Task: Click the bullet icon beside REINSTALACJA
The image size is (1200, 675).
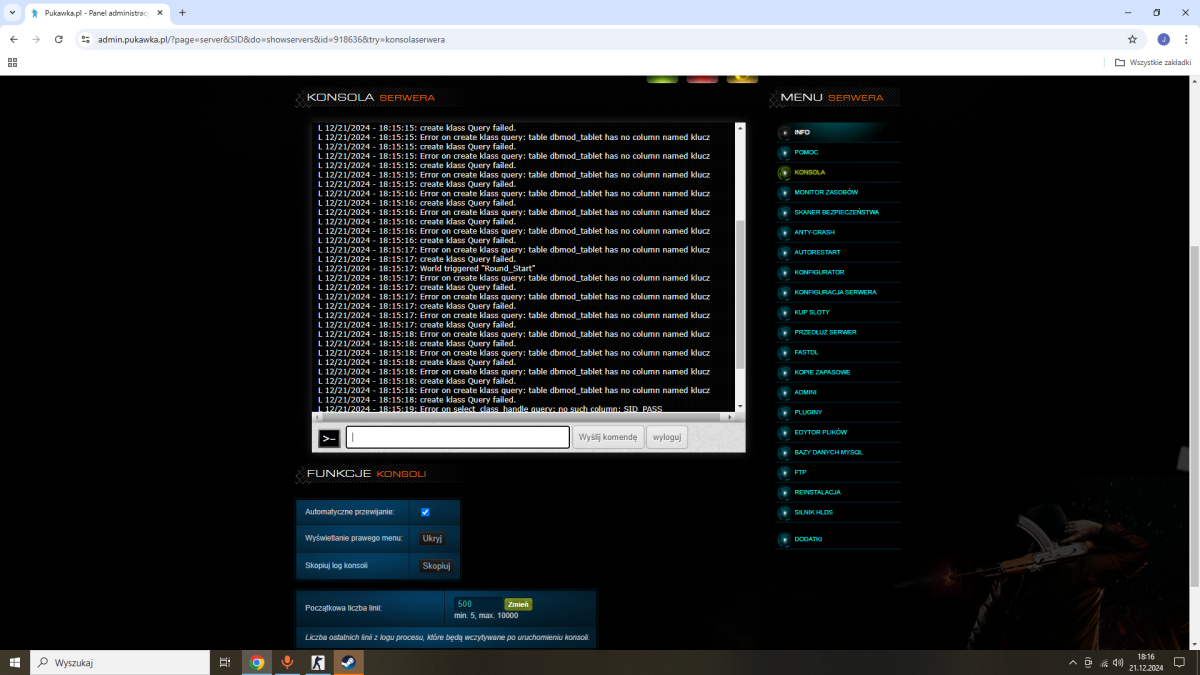Action: (x=784, y=492)
